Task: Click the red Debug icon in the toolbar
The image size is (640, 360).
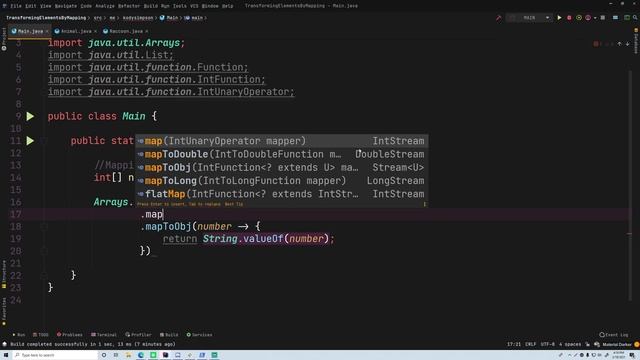Action: 569,18
